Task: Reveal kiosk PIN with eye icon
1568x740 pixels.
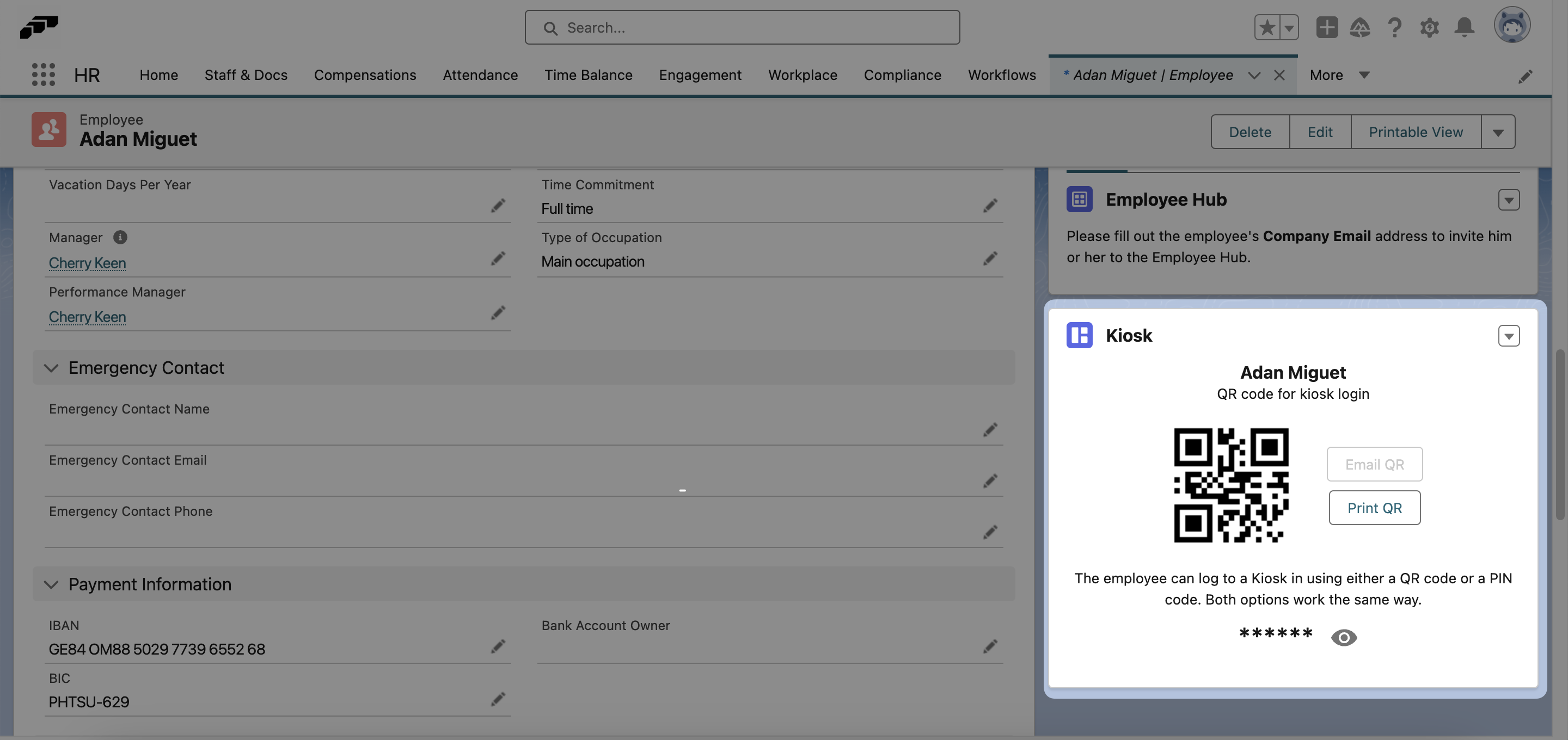Action: click(x=1343, y=637)
